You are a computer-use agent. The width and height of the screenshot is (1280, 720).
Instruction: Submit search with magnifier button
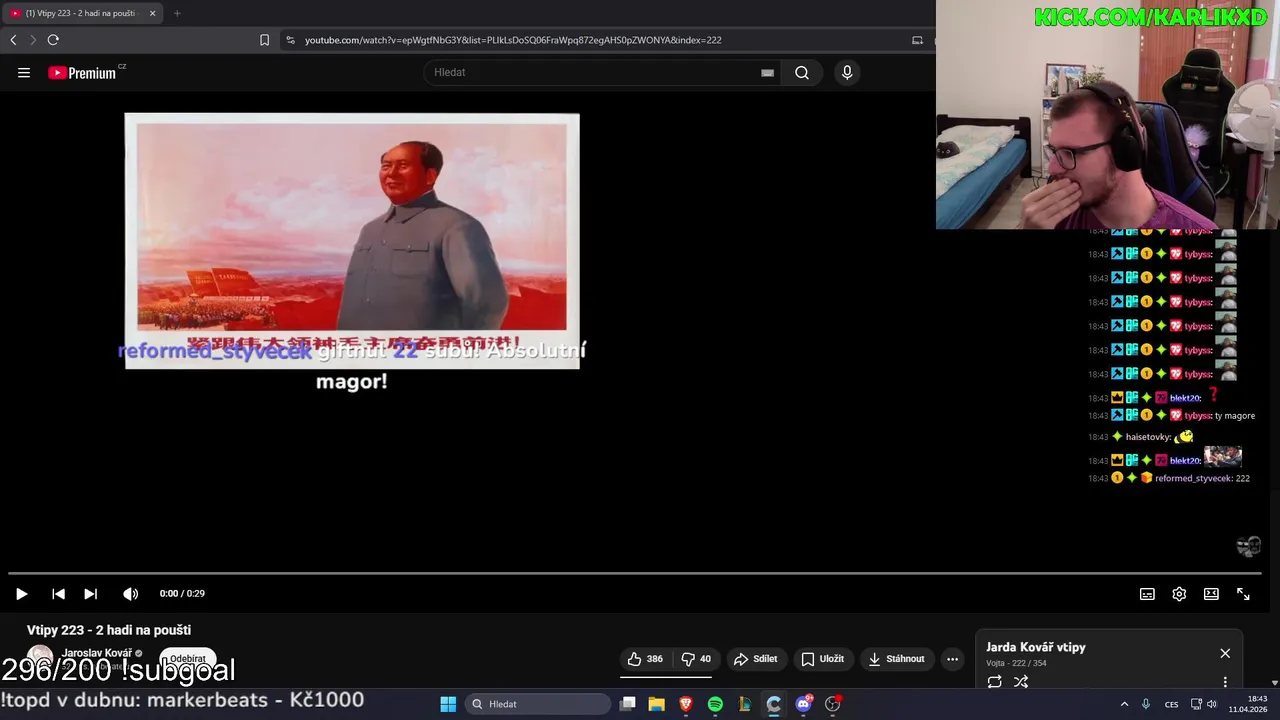[802, 72]
